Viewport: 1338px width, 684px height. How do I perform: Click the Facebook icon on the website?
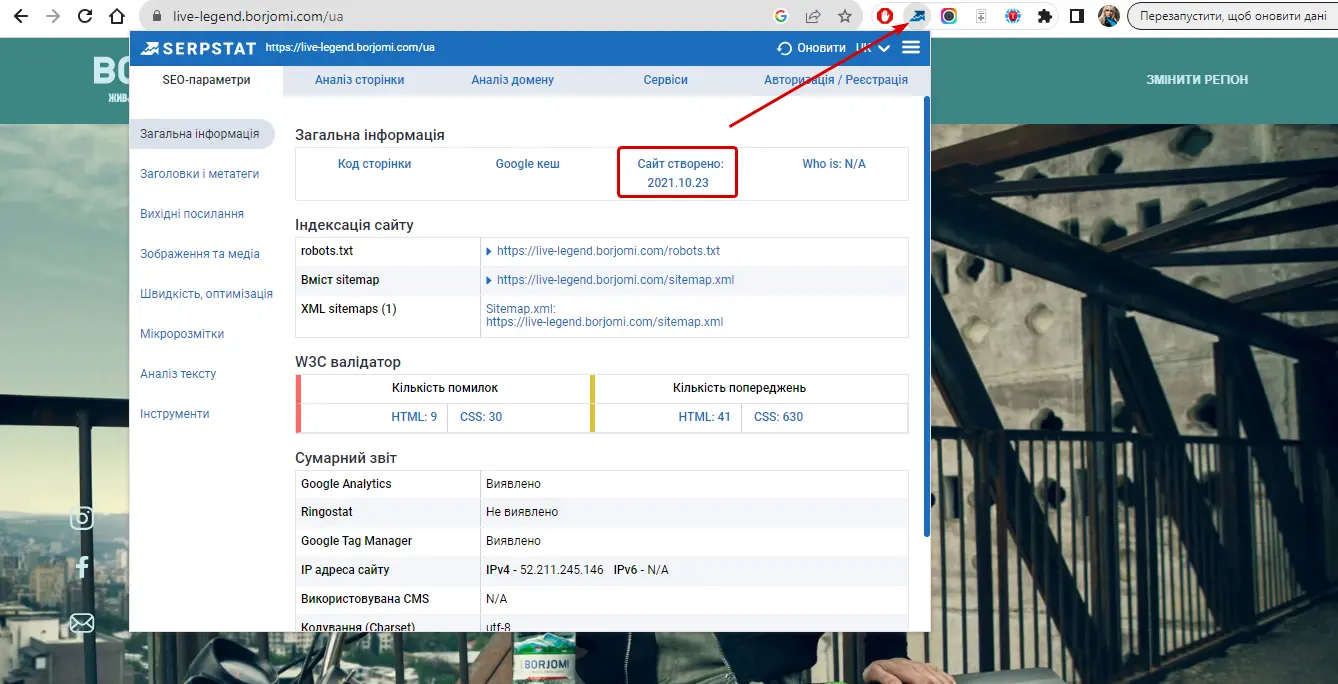point(82,568)
